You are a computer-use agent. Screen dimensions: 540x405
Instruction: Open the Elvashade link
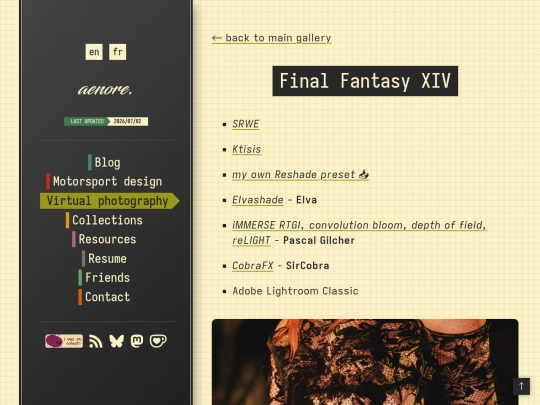[x=258, y=200]
